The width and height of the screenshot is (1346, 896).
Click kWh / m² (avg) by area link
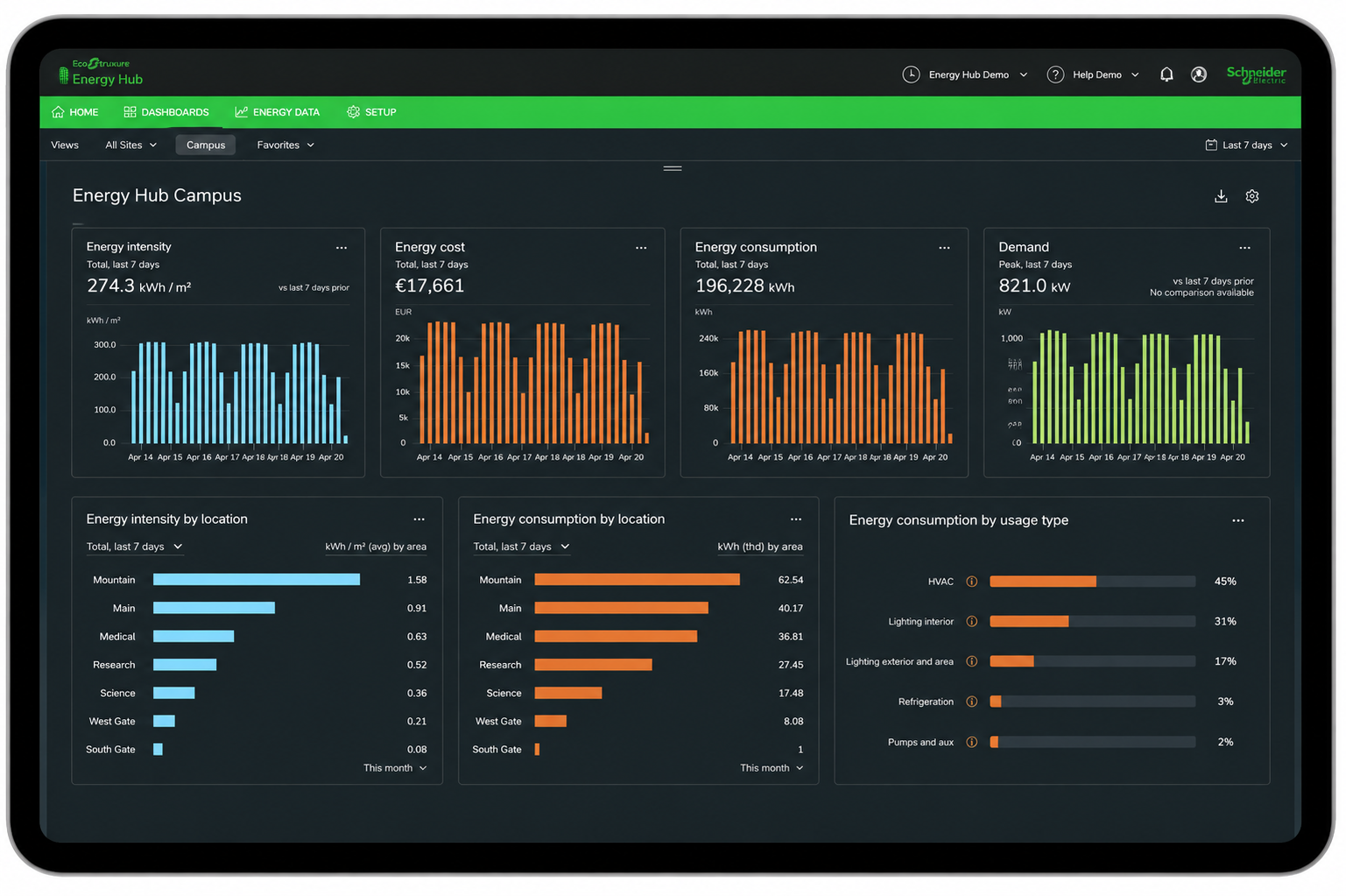coord(376,547)
